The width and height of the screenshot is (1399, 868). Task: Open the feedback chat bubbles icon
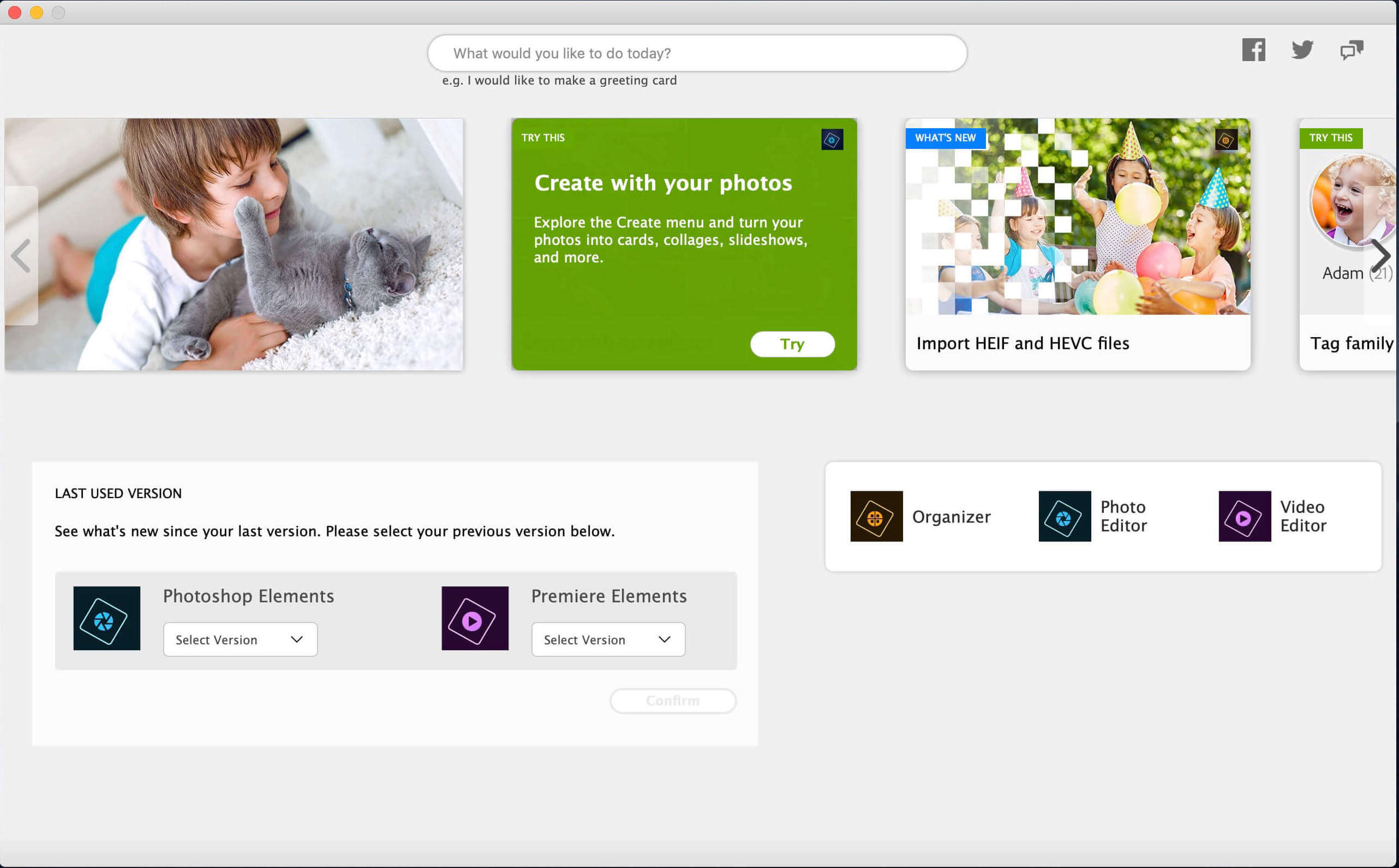click(1352, 51)
